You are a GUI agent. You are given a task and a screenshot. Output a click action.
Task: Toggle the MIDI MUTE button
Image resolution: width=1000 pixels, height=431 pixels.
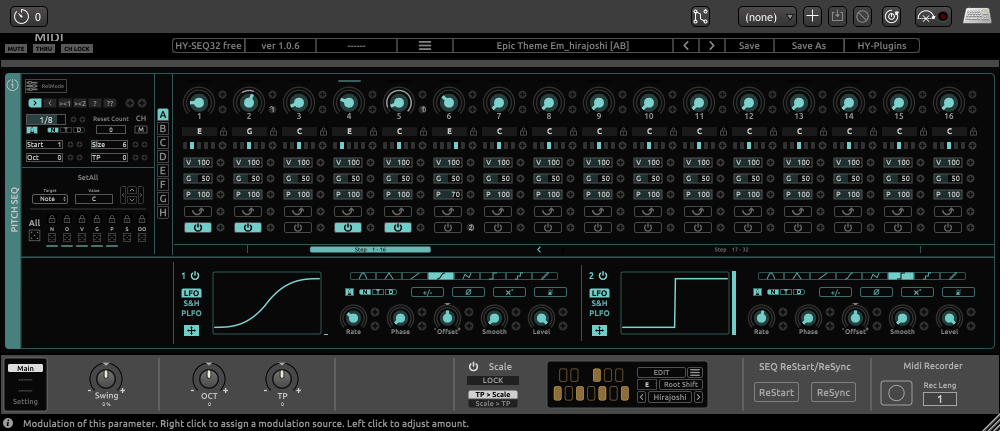click(x=17, y=48)
